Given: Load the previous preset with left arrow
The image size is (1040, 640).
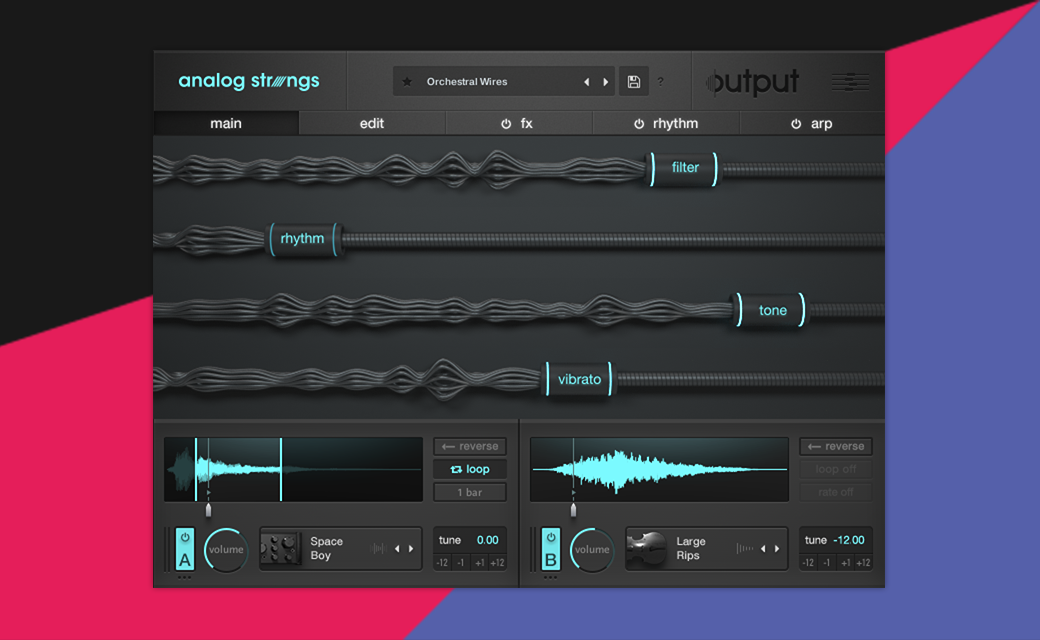Looking at the screenshot, I should pos(586,82).
